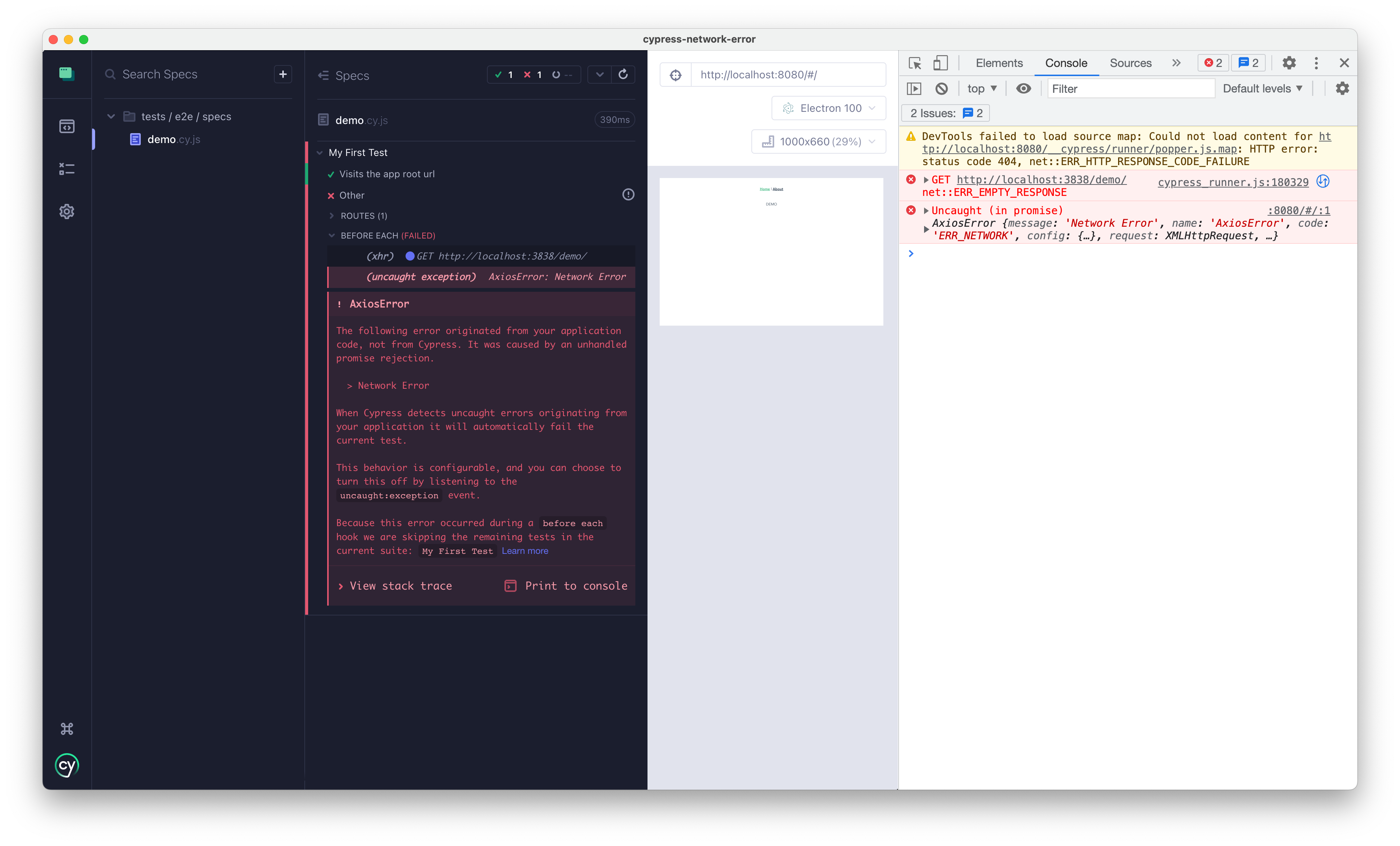Switch to the Elements tab
The image size is (1400, 846).
click(999, 63)
